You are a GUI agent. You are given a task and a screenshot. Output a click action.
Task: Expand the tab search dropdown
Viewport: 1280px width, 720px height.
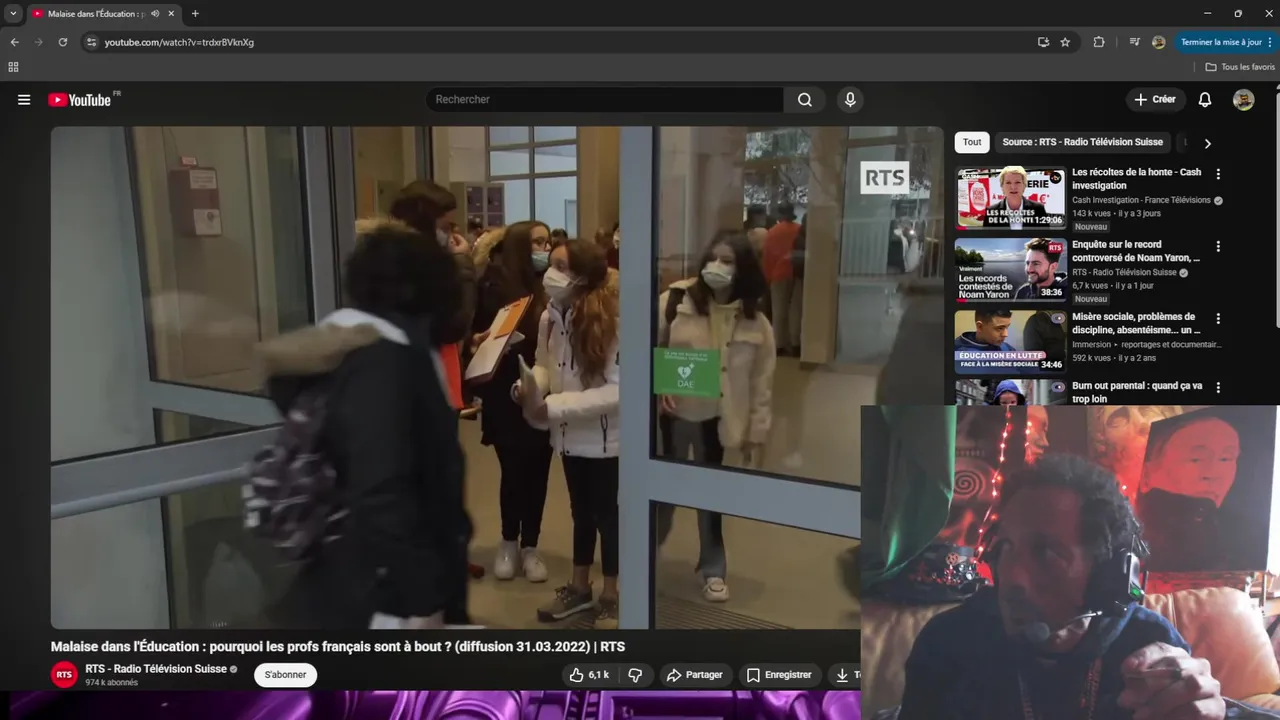[13, 14]
